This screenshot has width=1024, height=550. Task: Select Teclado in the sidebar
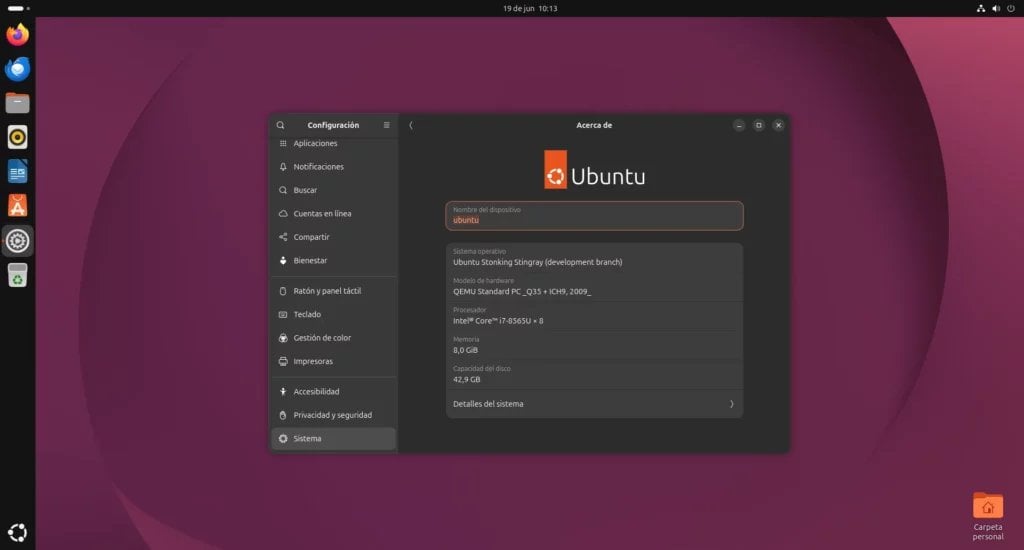333,314
